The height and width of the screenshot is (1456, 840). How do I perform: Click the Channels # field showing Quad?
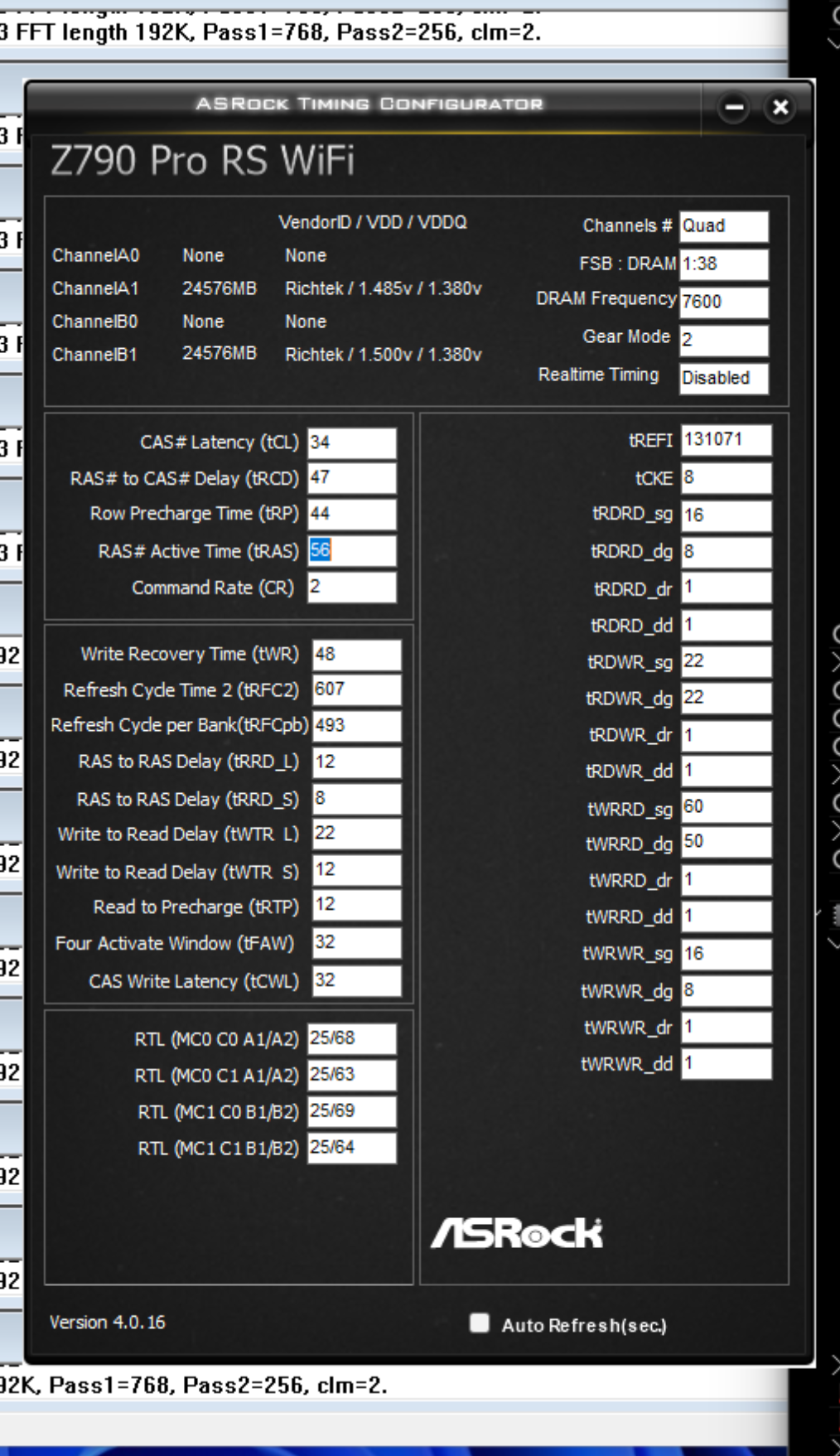pos(724,226)
